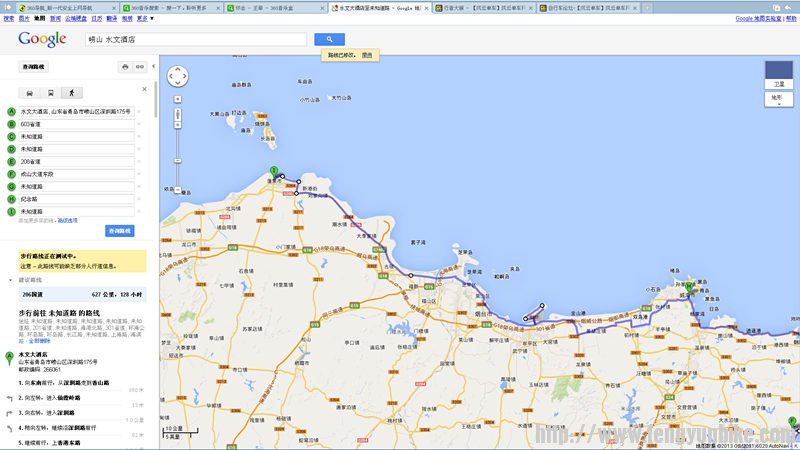Viewport: 800px width, 450px height.
Task: Expand the 地形 map type dropdown
Action: [778, 98]
